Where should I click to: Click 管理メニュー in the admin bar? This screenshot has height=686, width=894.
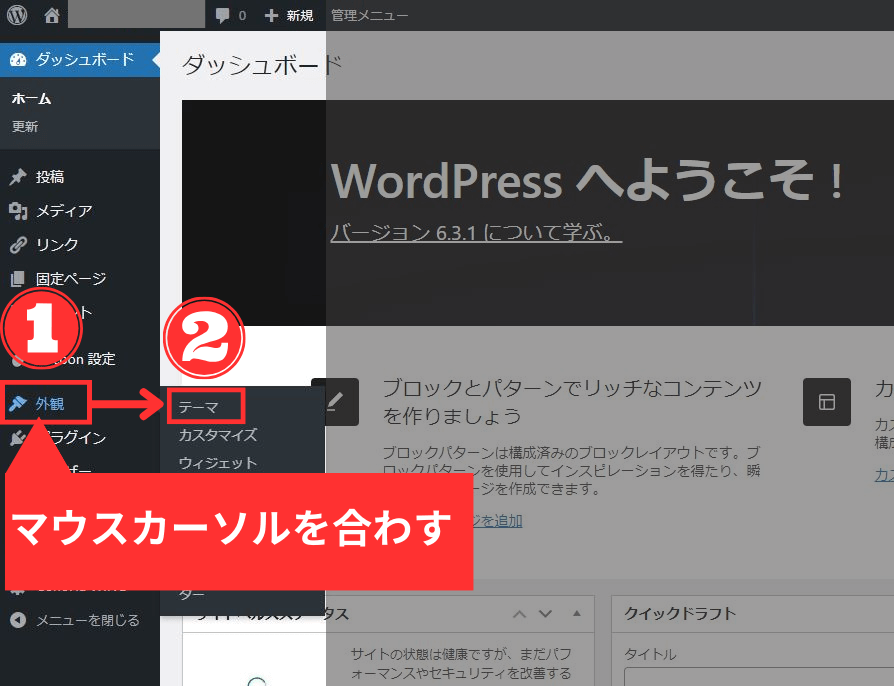[369, 15]
